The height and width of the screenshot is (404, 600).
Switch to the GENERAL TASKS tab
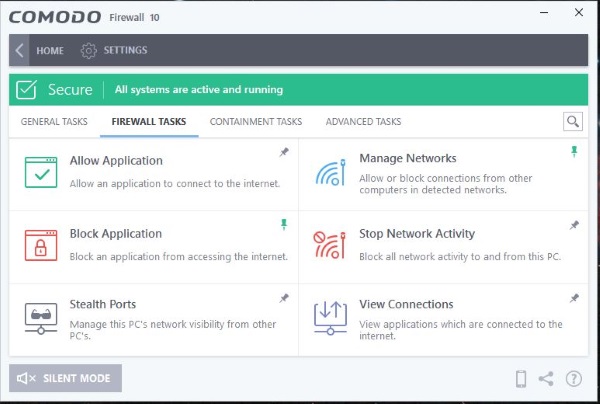[x=54, y=122]
